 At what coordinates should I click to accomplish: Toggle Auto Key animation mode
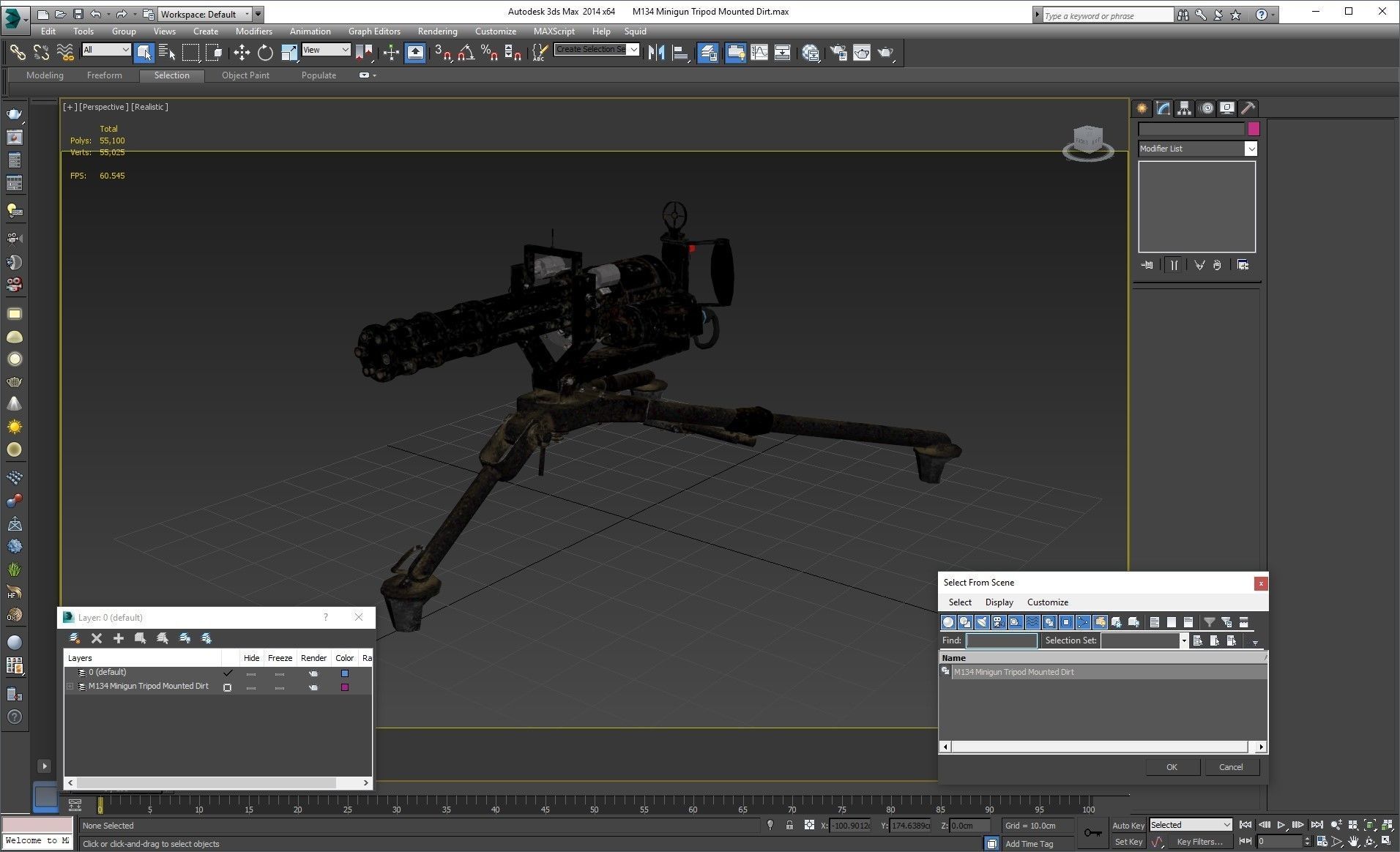1128,826
